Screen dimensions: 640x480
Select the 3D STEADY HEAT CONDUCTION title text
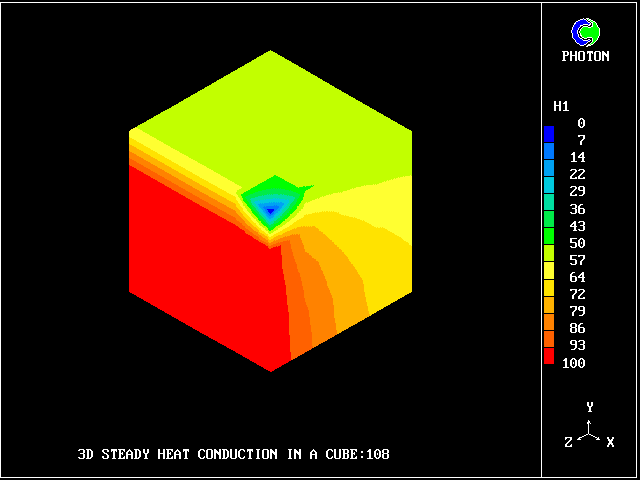(233, 454)
